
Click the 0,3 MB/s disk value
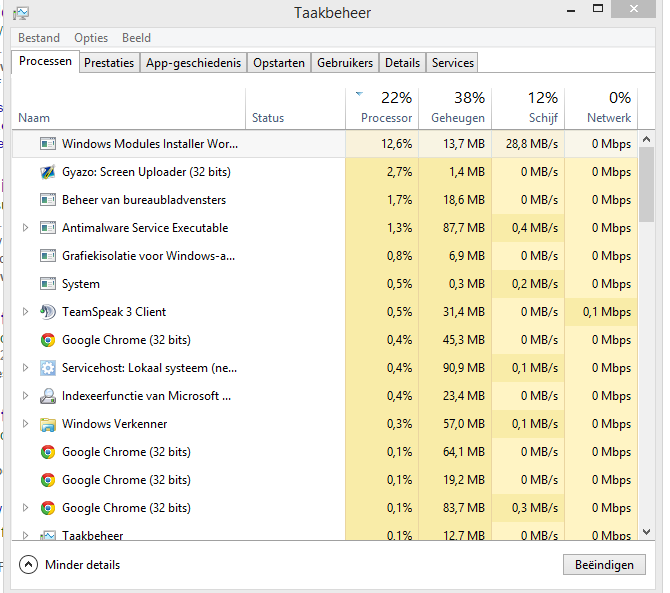pos(535,508)
